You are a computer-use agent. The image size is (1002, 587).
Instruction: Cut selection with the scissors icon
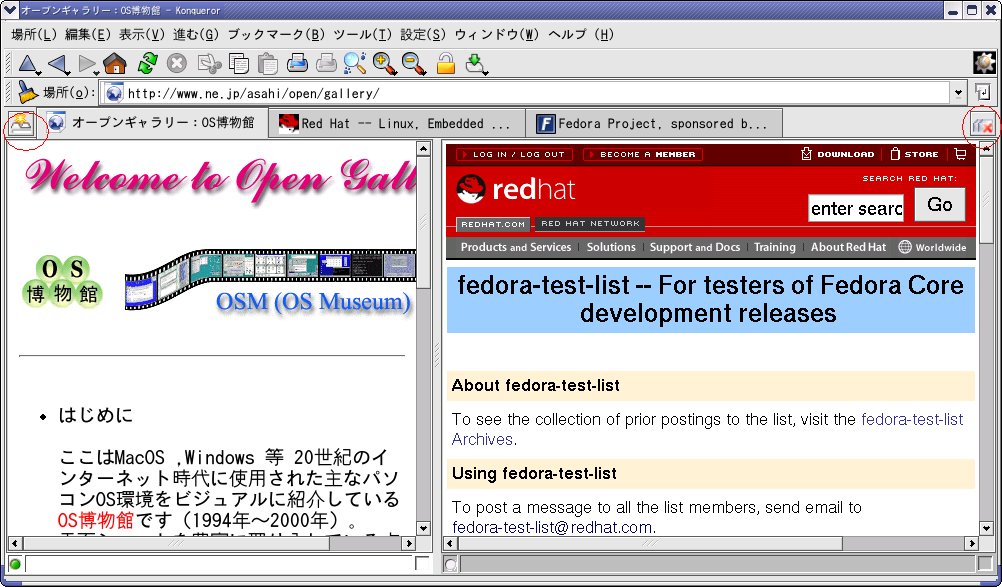click(x=209, y=63)
